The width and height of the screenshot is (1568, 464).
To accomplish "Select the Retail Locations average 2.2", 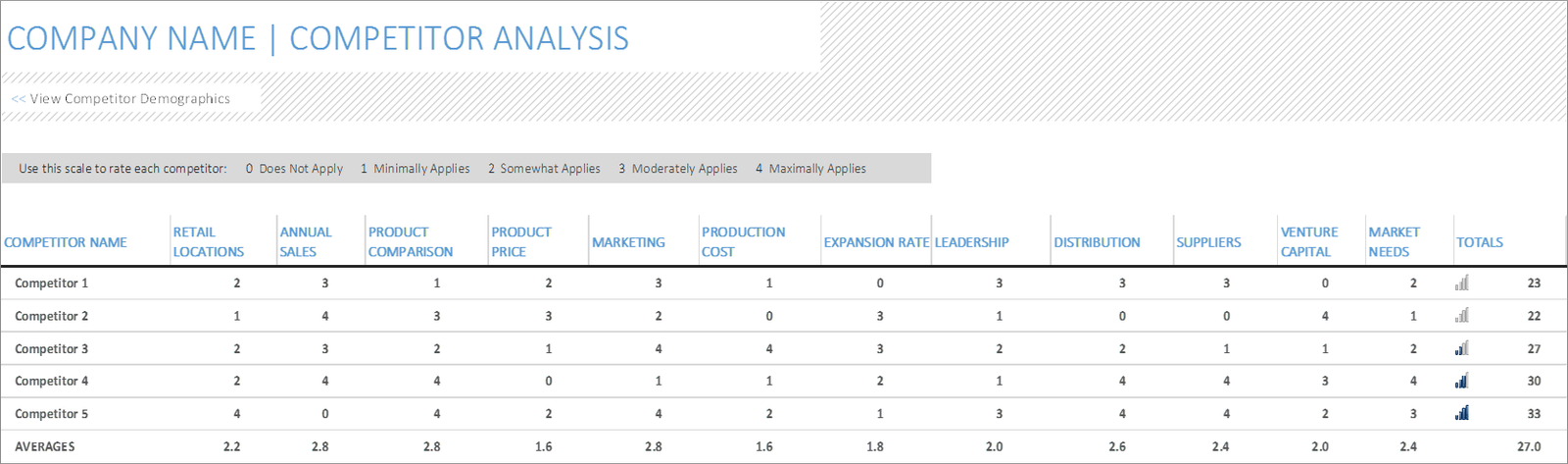I will point(231,446).
